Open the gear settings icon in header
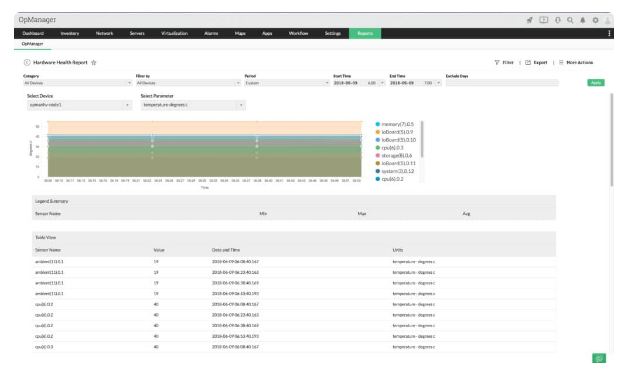Image resolution: width=637 pixels, height=376 pixels. 595,20
